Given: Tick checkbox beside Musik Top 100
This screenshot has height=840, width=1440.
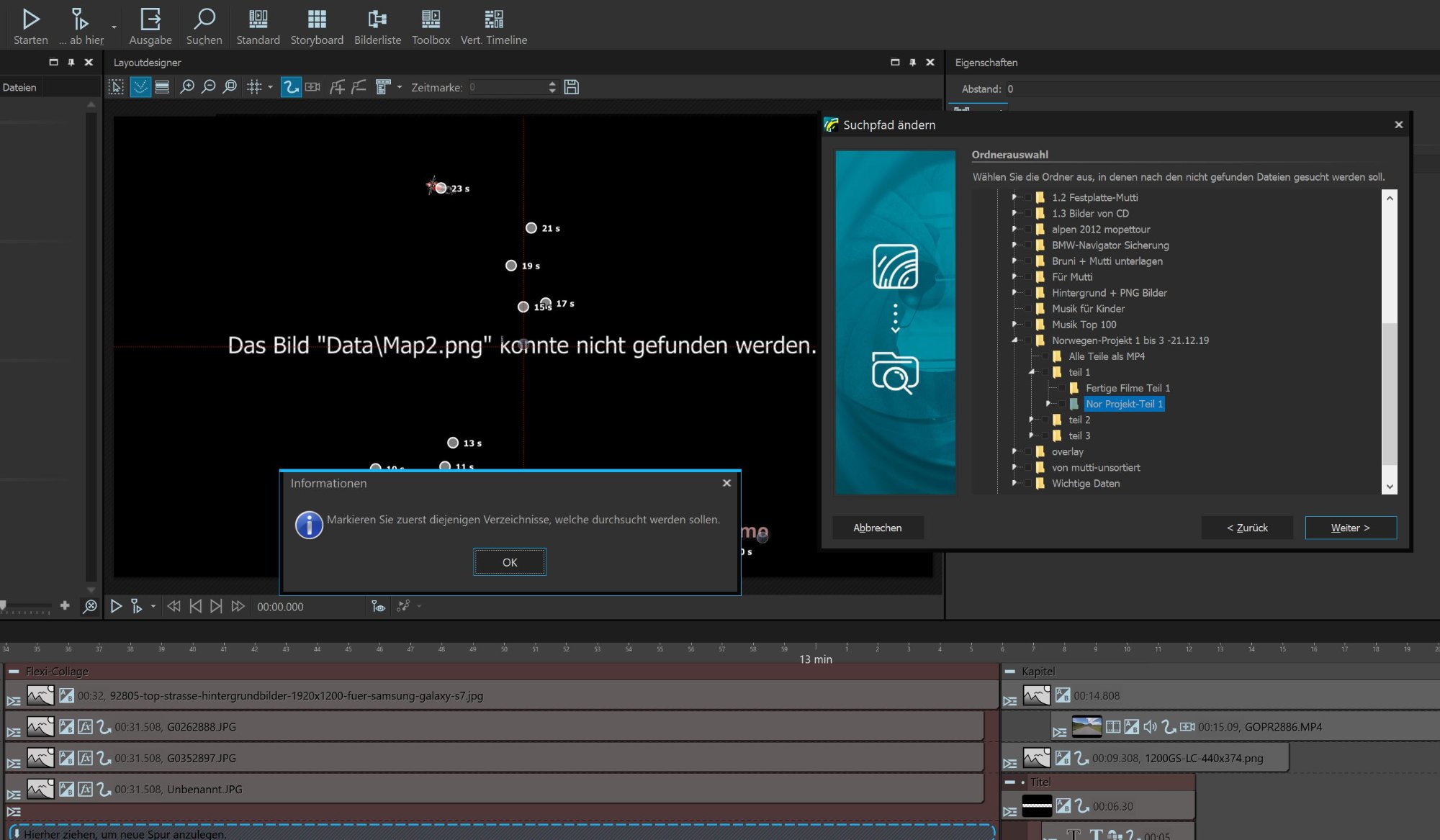Looking at the screenshot, I should (x=1028, y=325).
